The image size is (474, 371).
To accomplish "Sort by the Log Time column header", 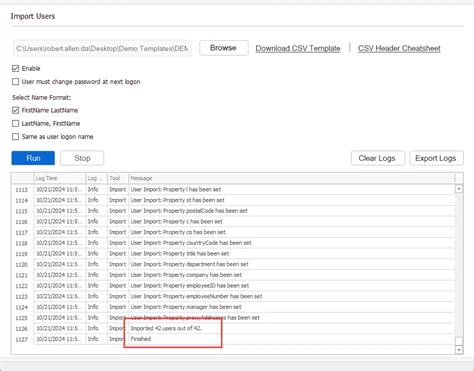I will (60, 178).
